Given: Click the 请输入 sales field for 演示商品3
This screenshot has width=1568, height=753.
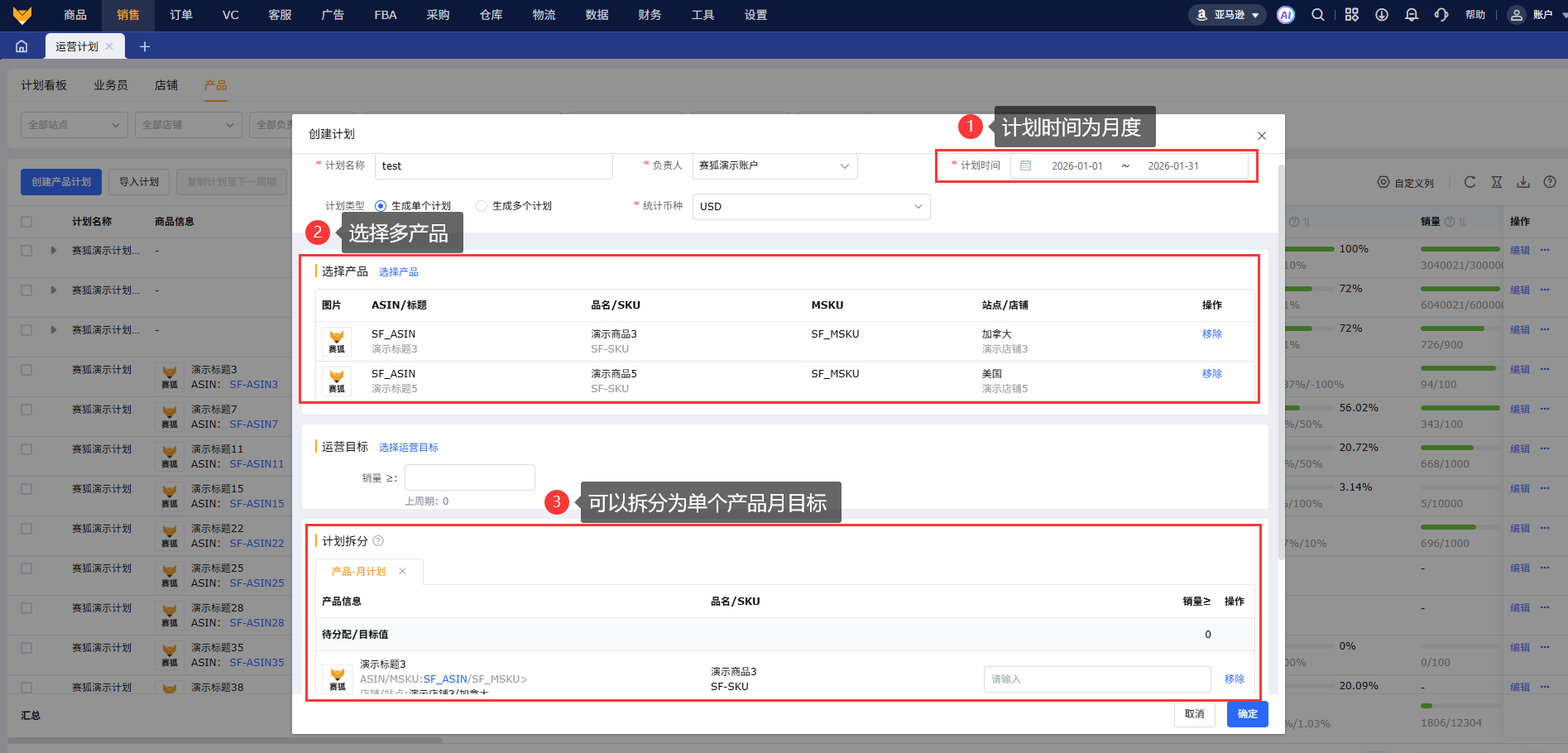Looking at the screenshot, I should point(1097,679).
